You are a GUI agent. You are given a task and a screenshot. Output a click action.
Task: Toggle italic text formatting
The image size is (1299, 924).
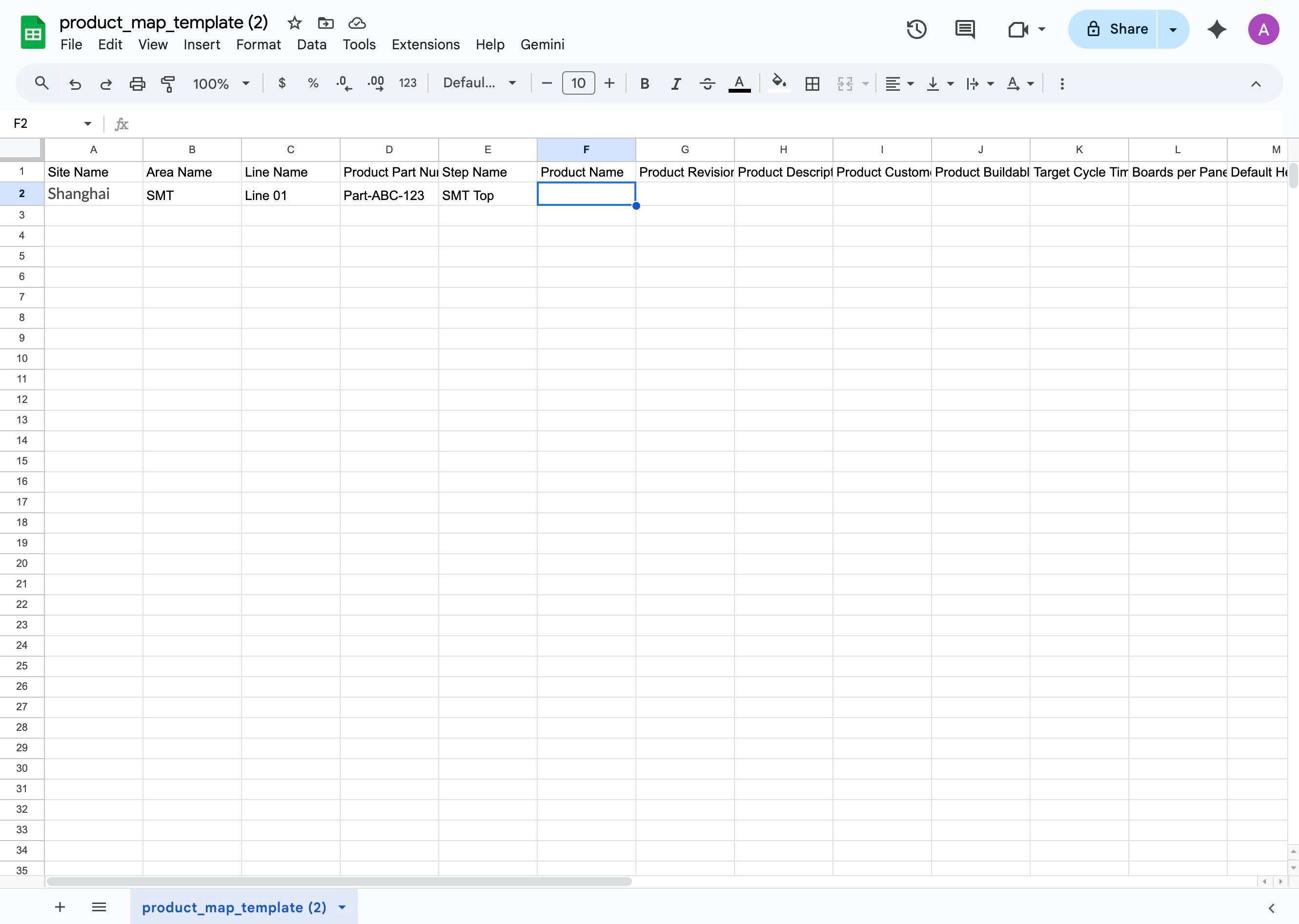[x=675, y=83]
